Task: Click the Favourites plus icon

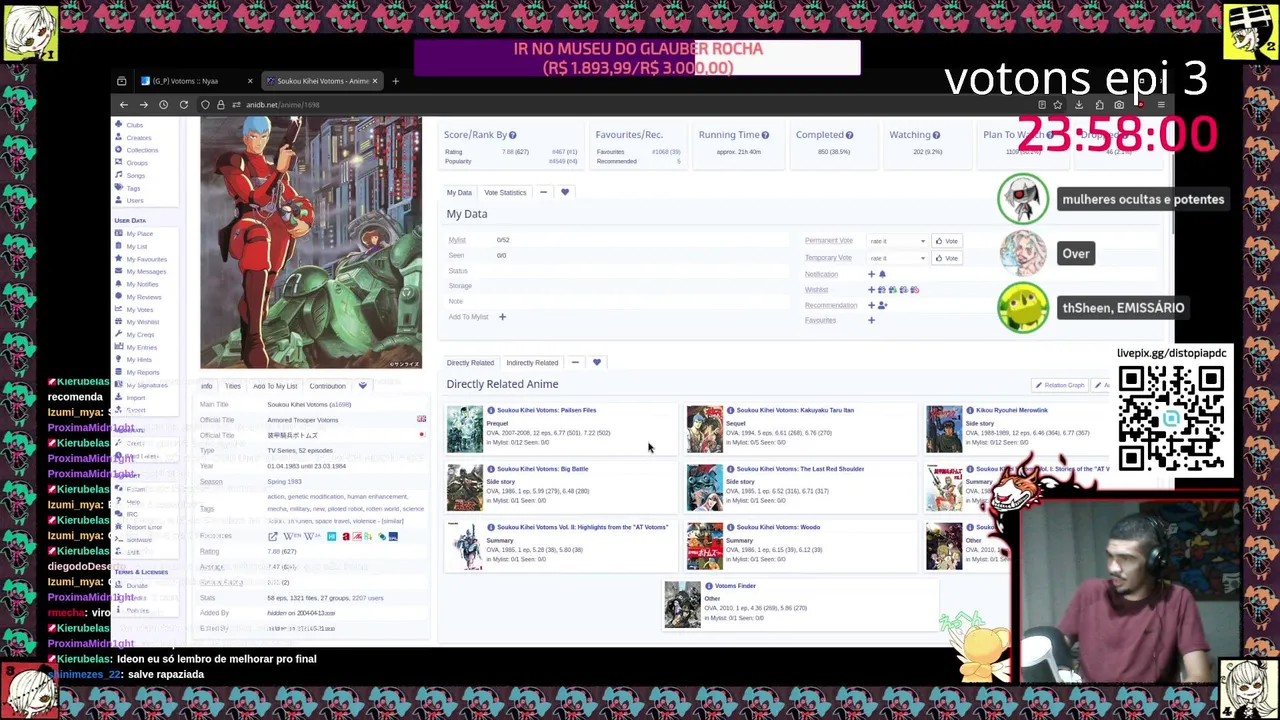Action: click(x=871, y=321)
